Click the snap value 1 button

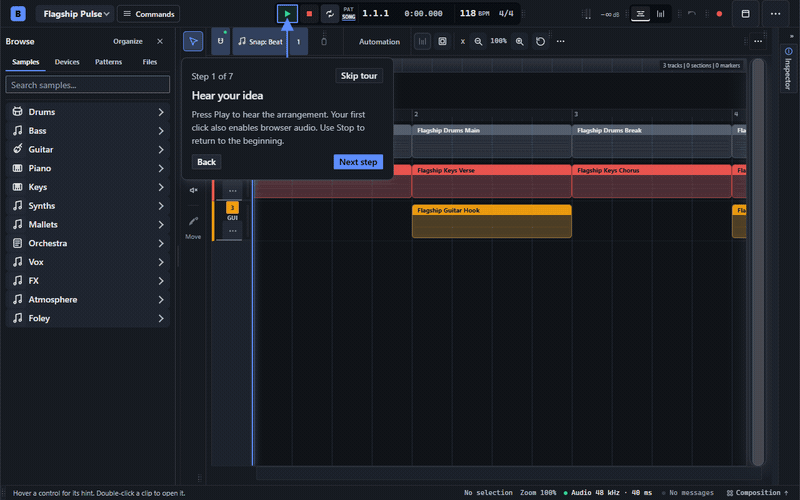click(298, 41)
